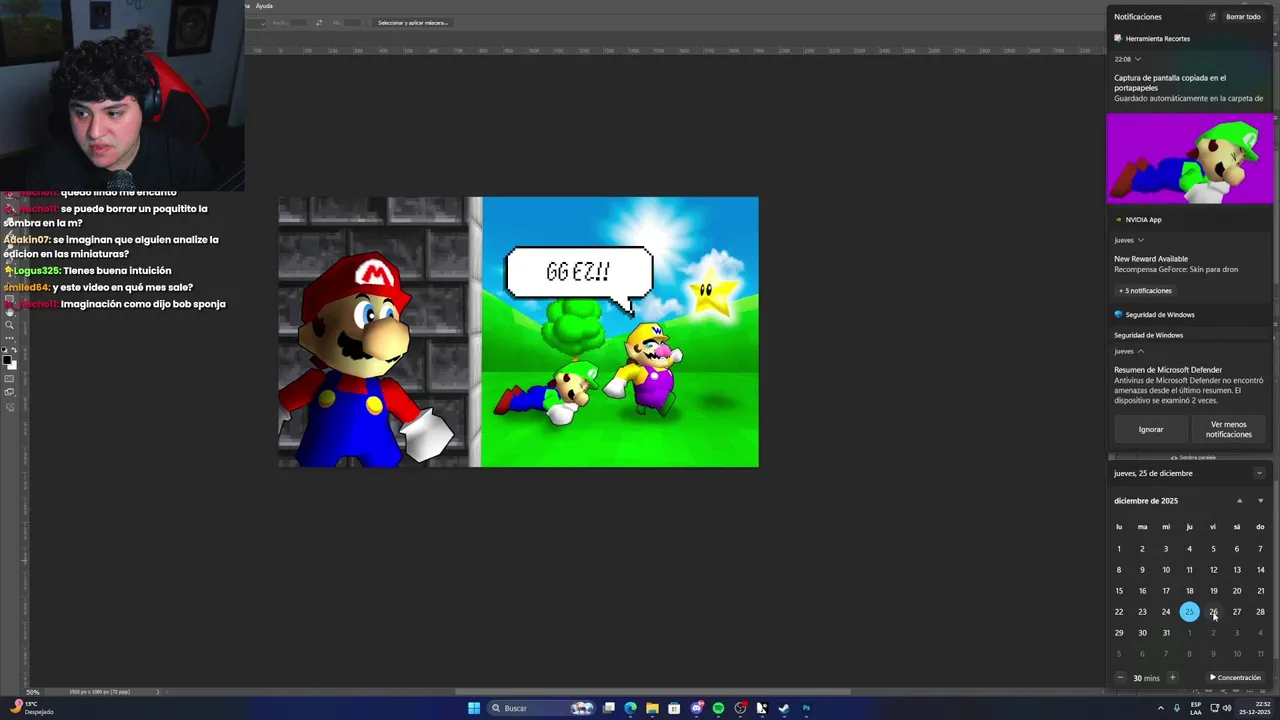Launch Microsoft Edge from the taskbar
Screen dimensions: 1280x720
[x=630, y=708]
